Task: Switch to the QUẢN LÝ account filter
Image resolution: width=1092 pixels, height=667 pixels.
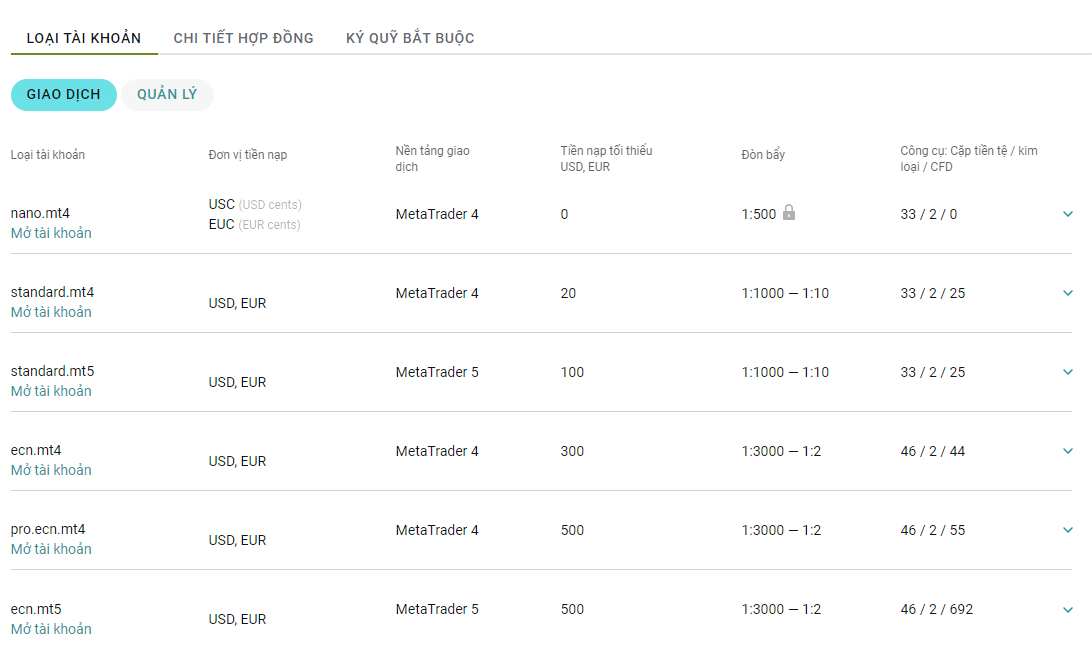Action: click(167, 95)
